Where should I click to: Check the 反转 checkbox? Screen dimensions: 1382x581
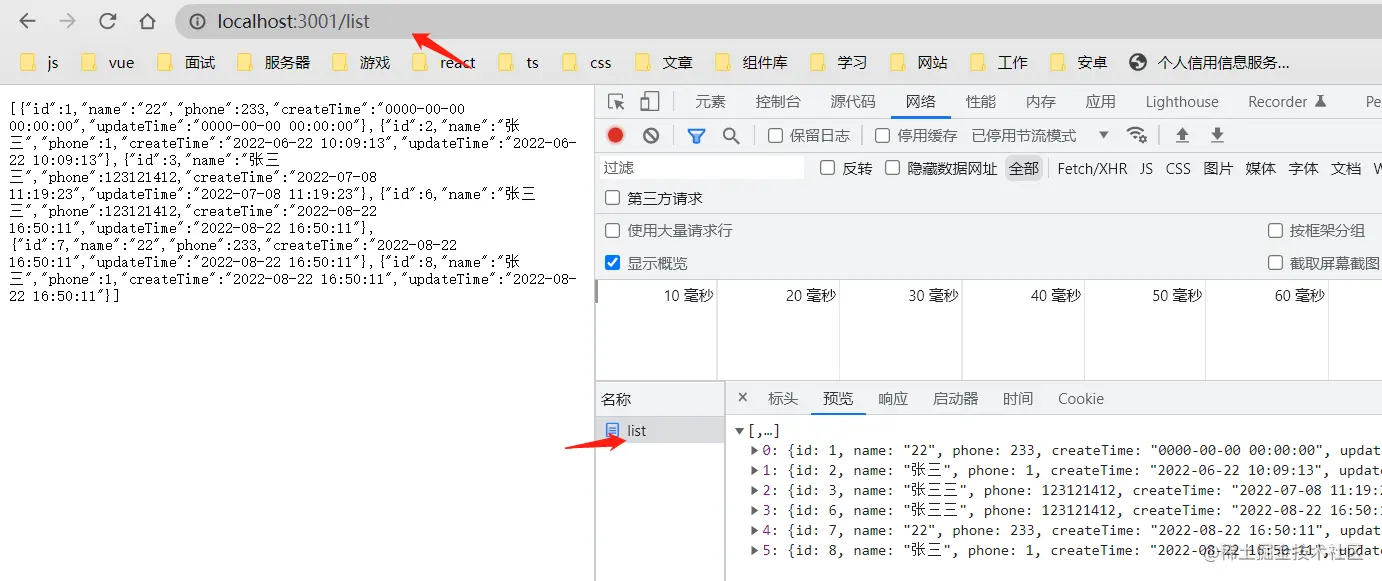827,168
